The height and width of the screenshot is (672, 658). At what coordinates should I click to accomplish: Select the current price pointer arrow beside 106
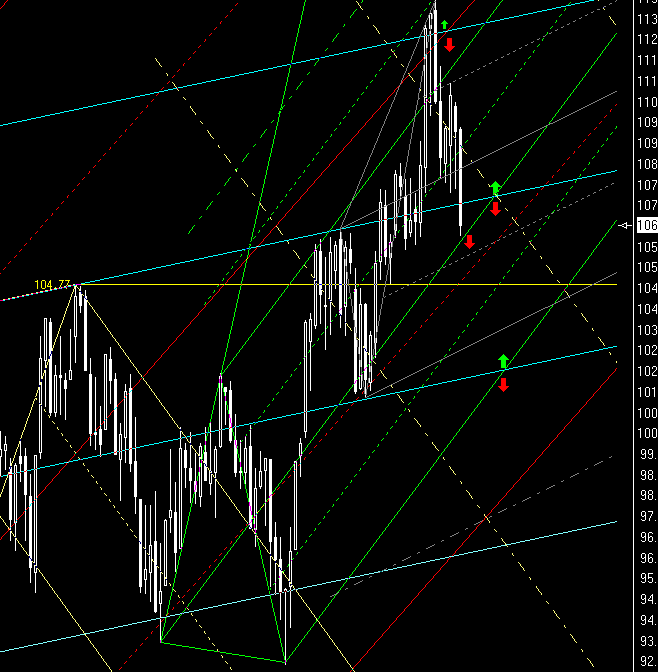(x=626, y=225)
